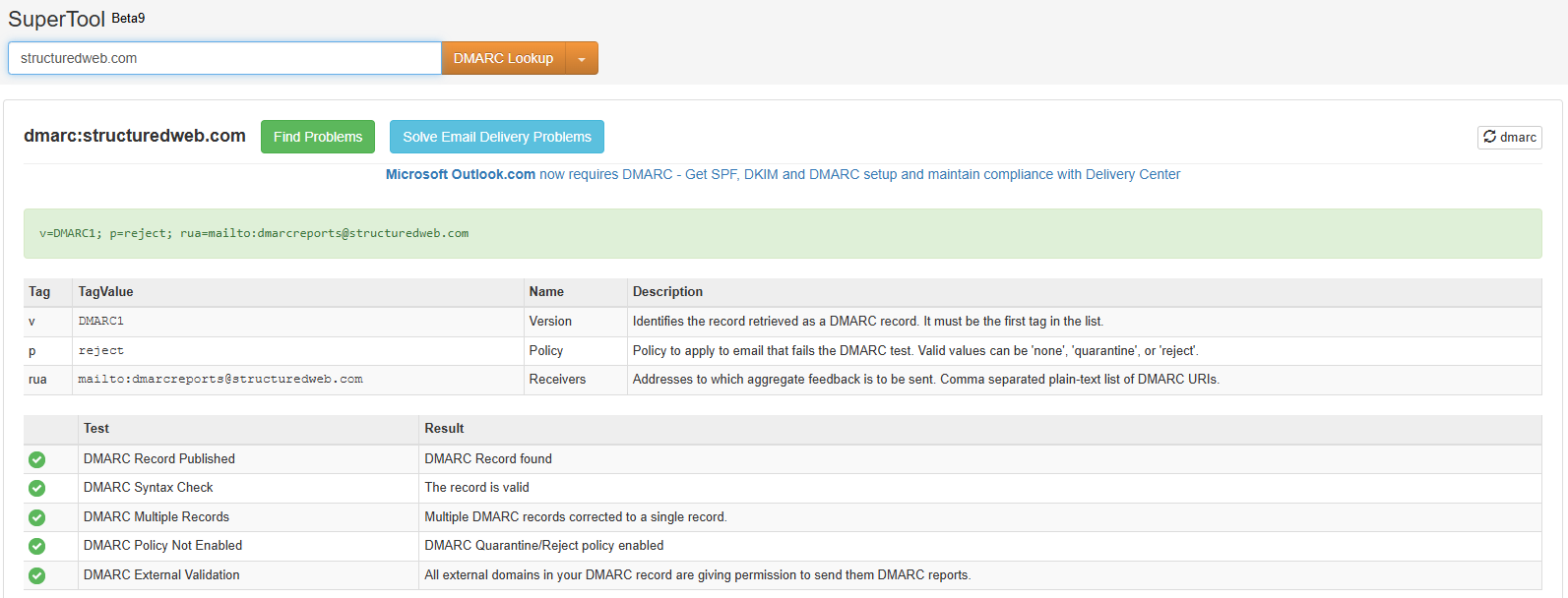
Task: Click Solve Email Delivery Problems button
Action: [x=496, y=137]
